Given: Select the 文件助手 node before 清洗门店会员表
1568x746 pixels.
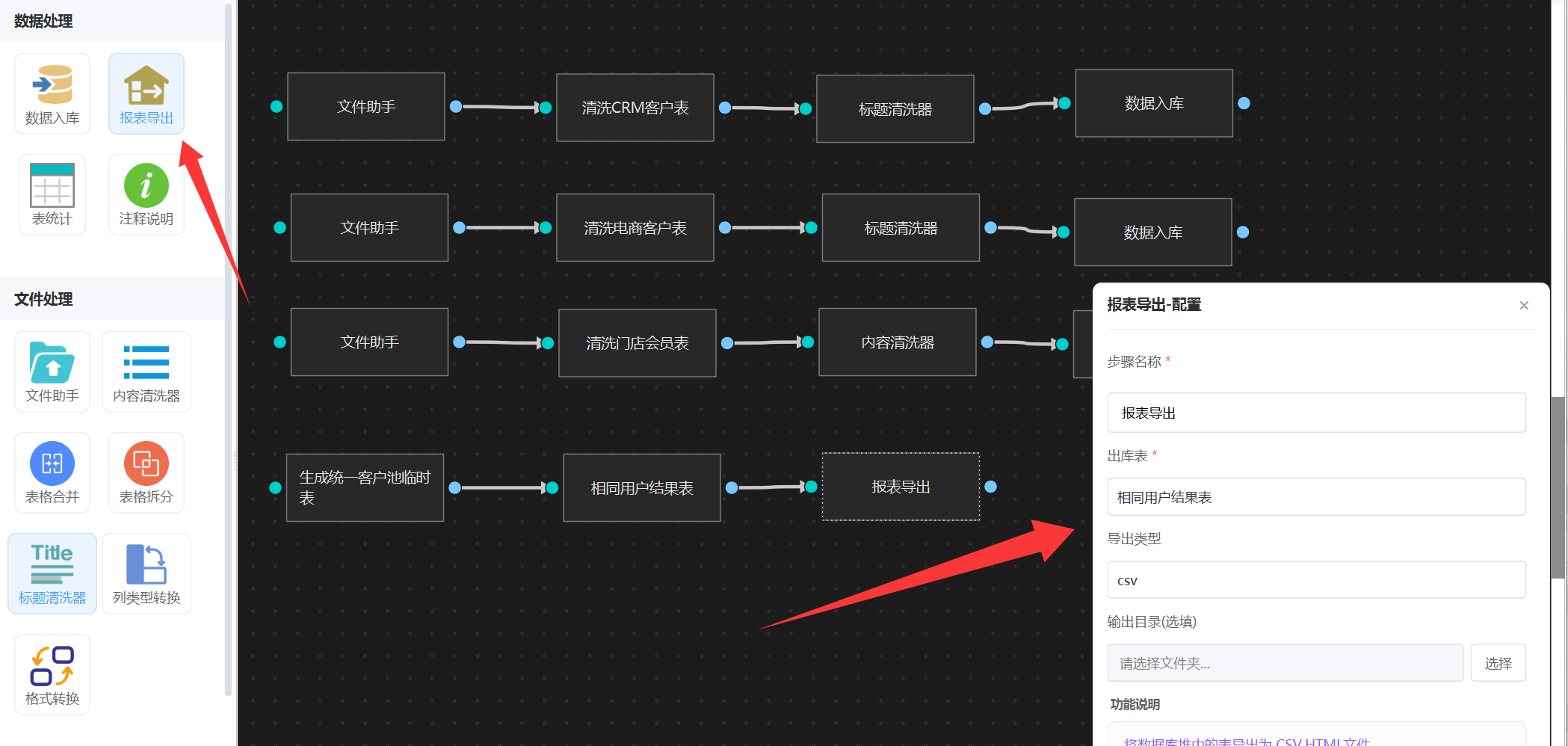Looking at the screenshot, I should coord(369,342).
